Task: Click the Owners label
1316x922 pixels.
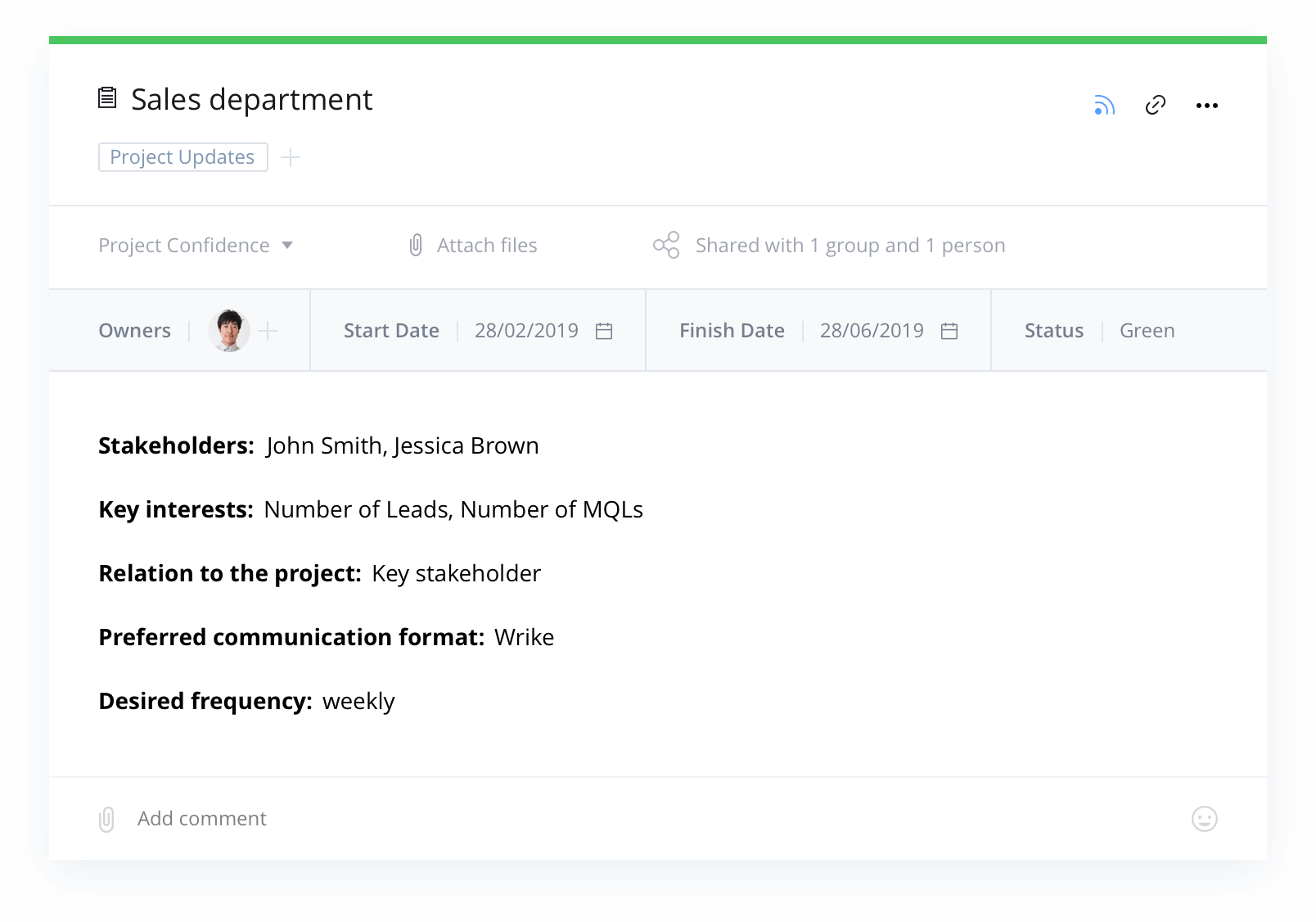Action: point(134,331)
